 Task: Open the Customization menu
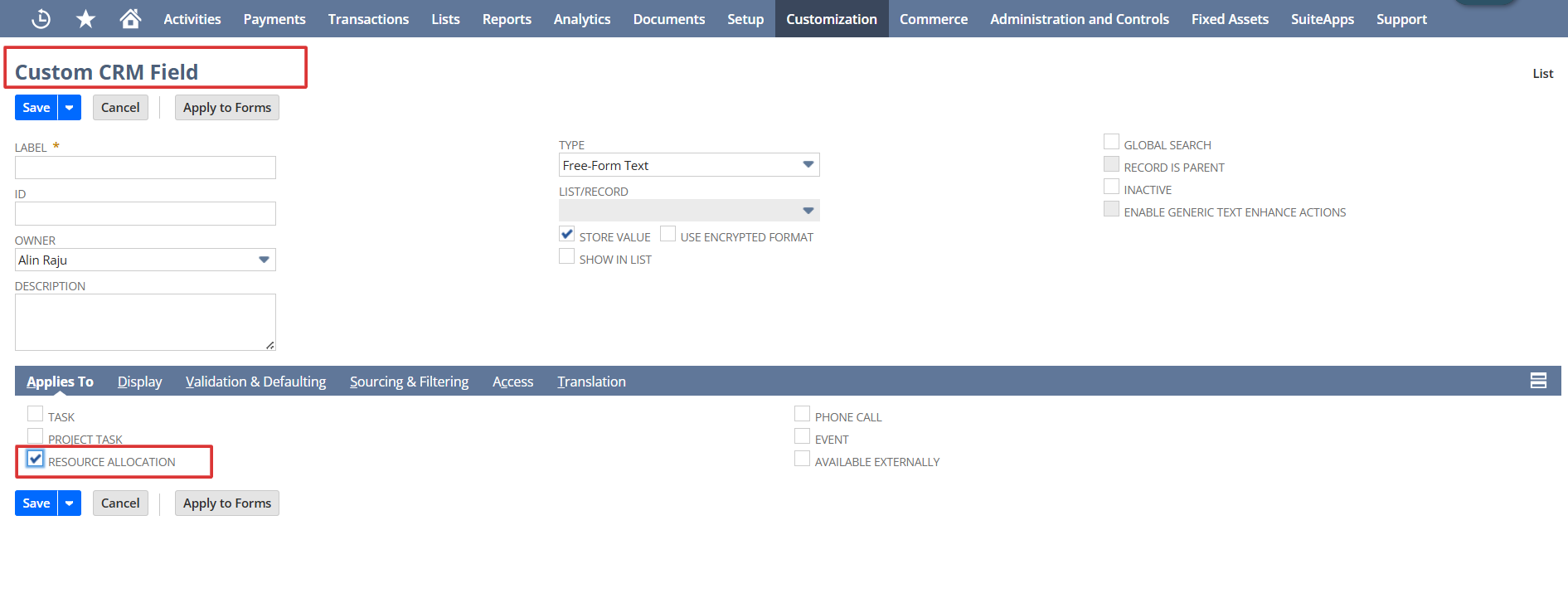coord(831,19)
